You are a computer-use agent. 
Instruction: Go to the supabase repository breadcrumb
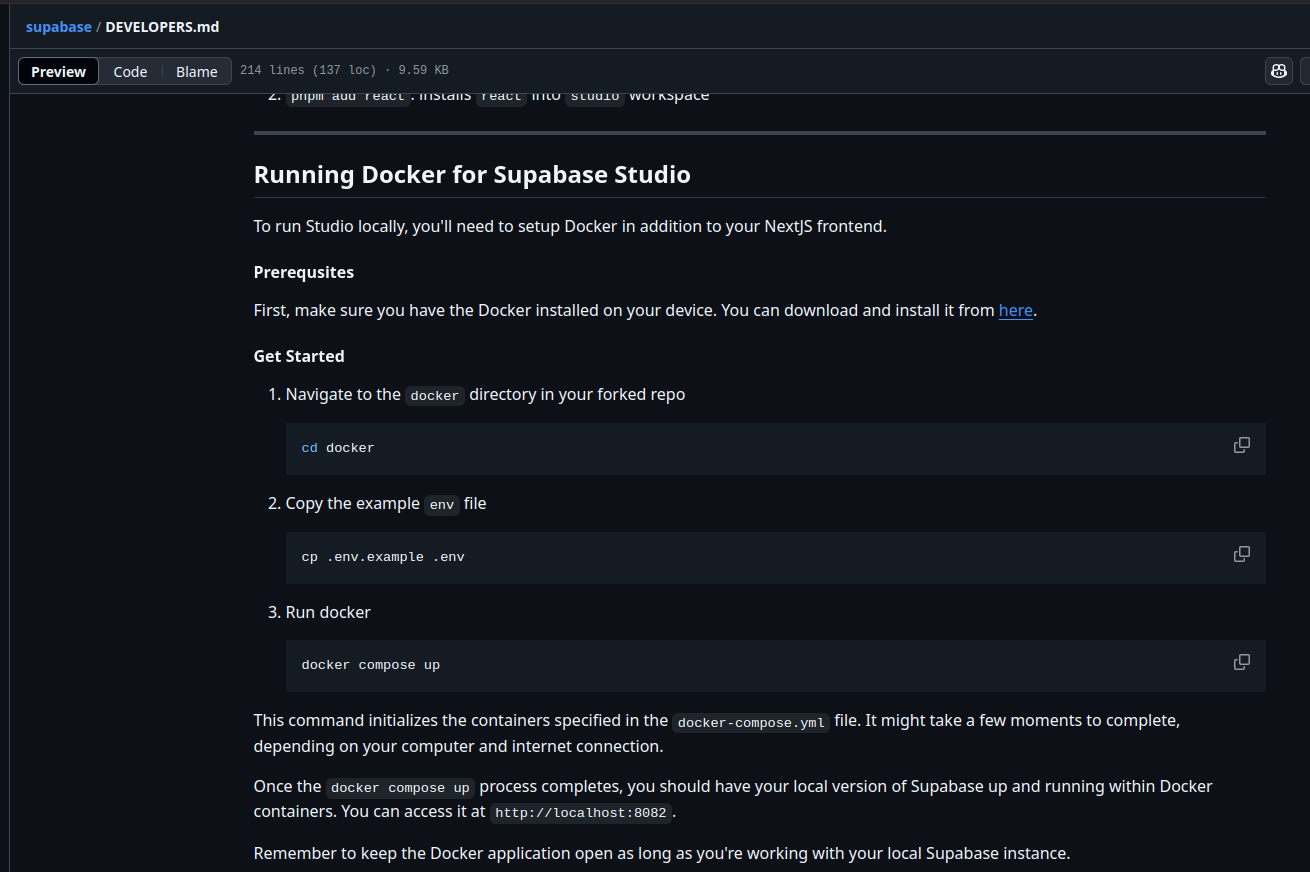point(58,27)
